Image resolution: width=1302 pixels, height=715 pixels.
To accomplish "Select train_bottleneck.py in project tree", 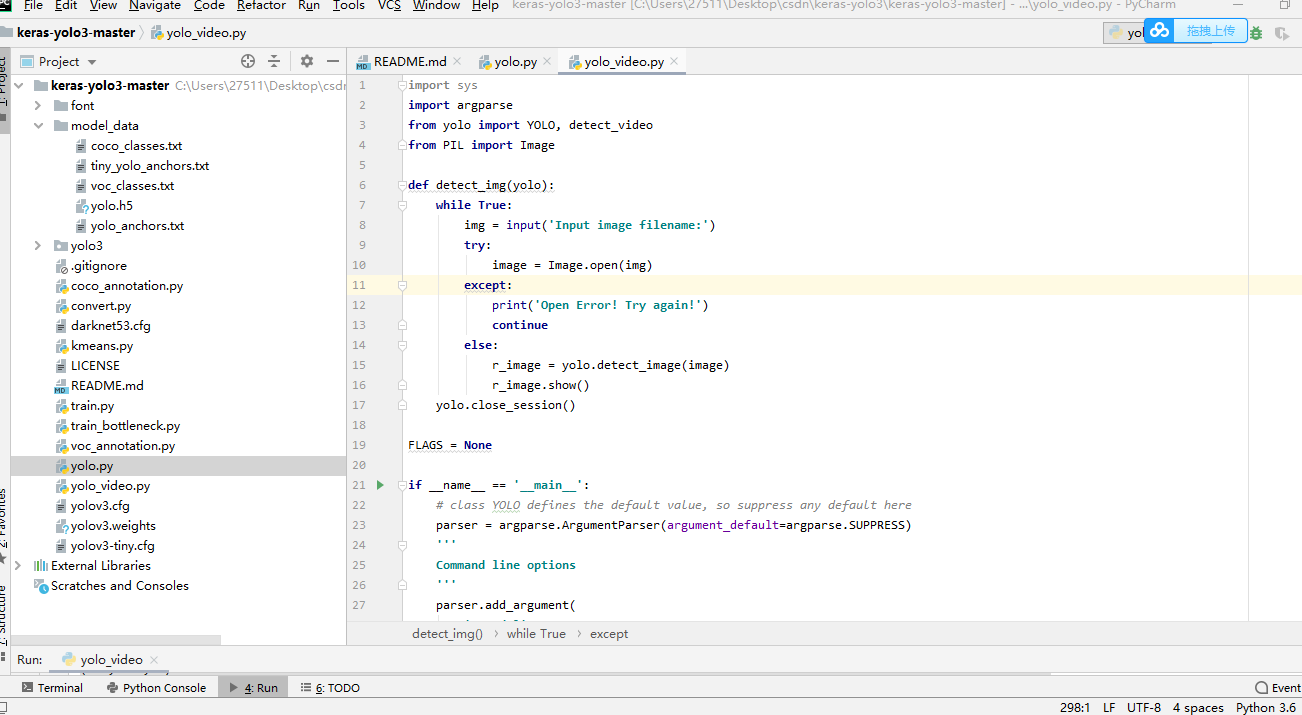I will (125, 426).
